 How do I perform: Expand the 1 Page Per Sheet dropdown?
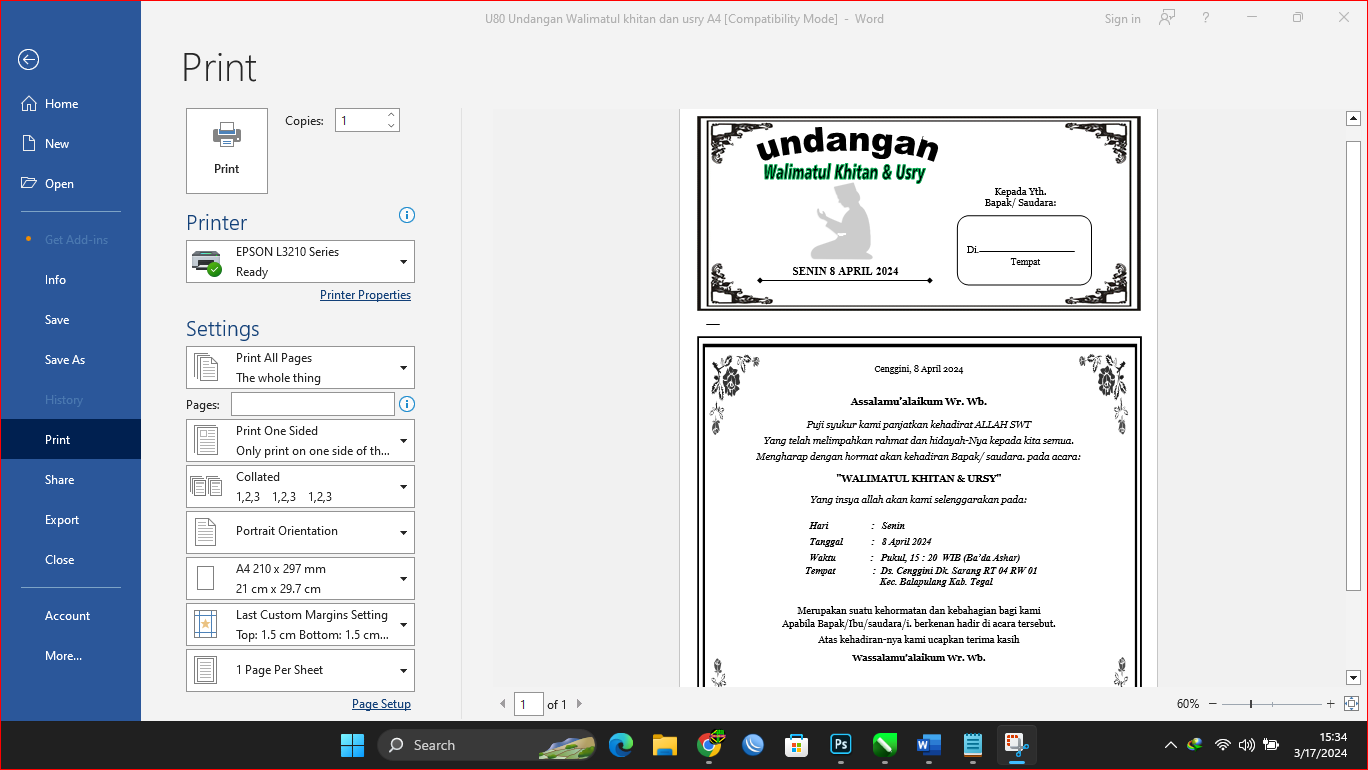click(300, 671)
